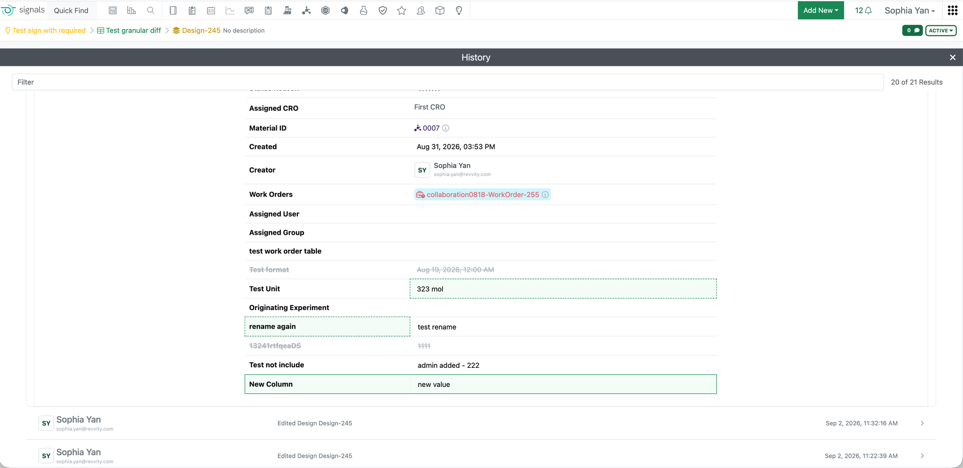Screen dimensions: 963x468
Task: Open Design-245 breadcrumb link
Action: tap(197, 30)
